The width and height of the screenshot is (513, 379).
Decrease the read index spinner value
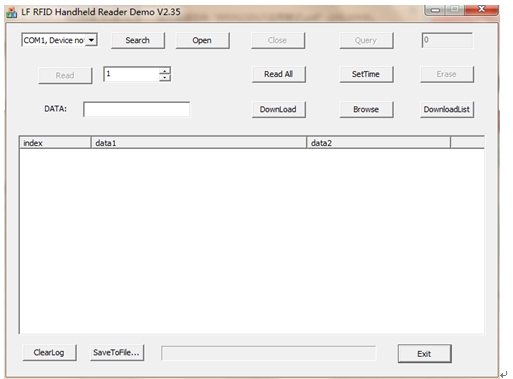165,77
